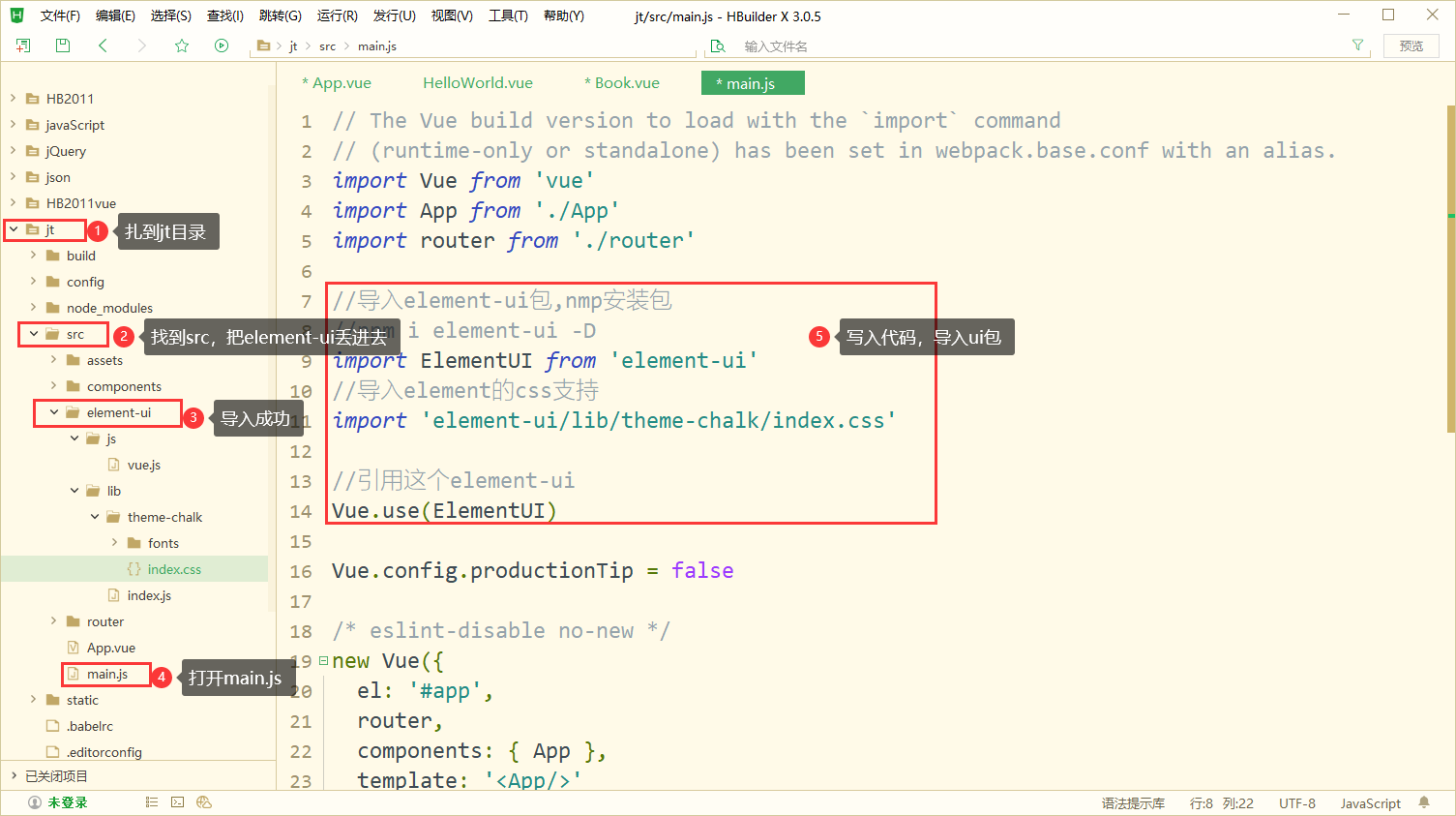
Task: Create a new file with the new-file icon
Action: point(22,45)
